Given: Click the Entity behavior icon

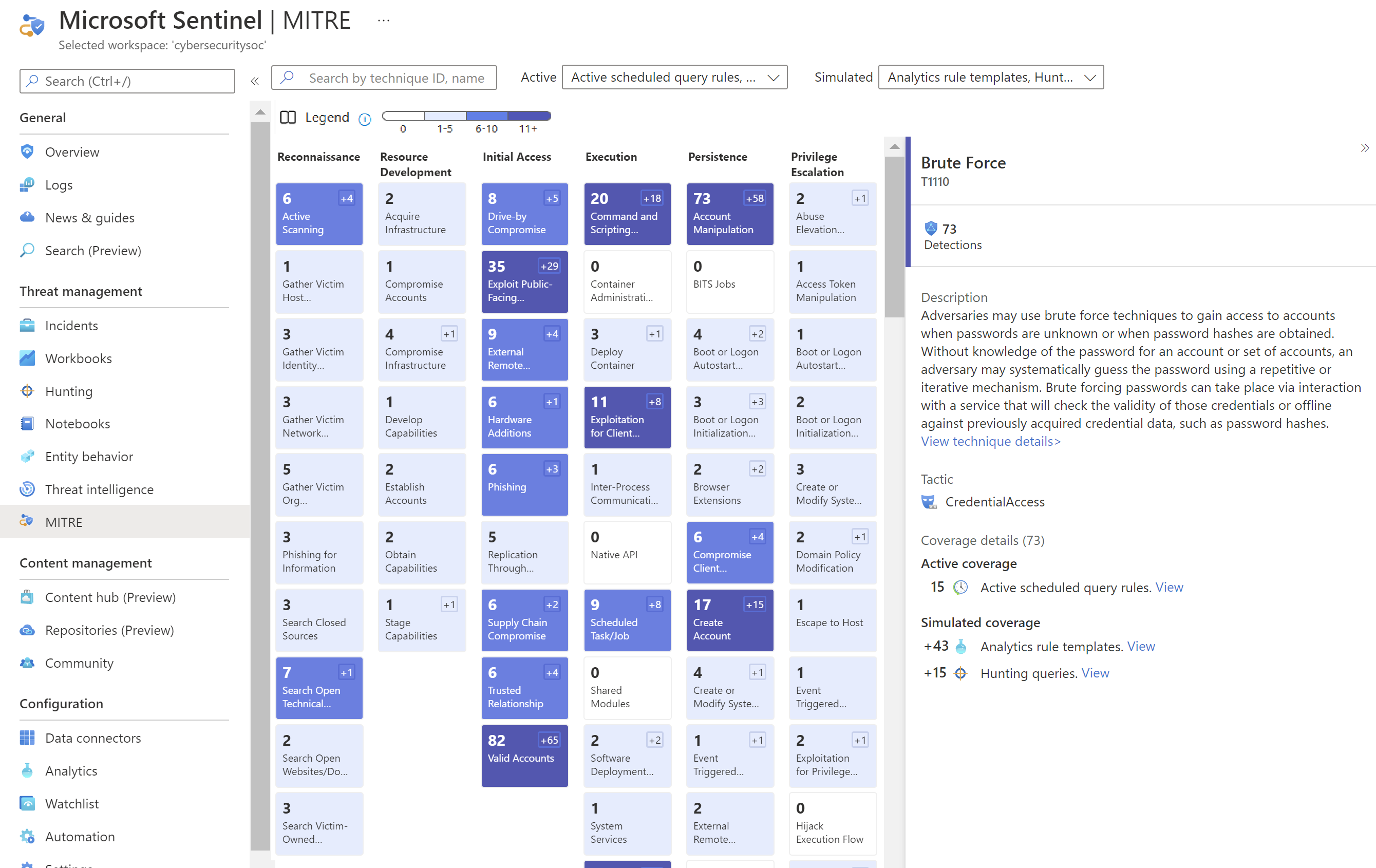Looking at the screenshot, I should 27,456.
